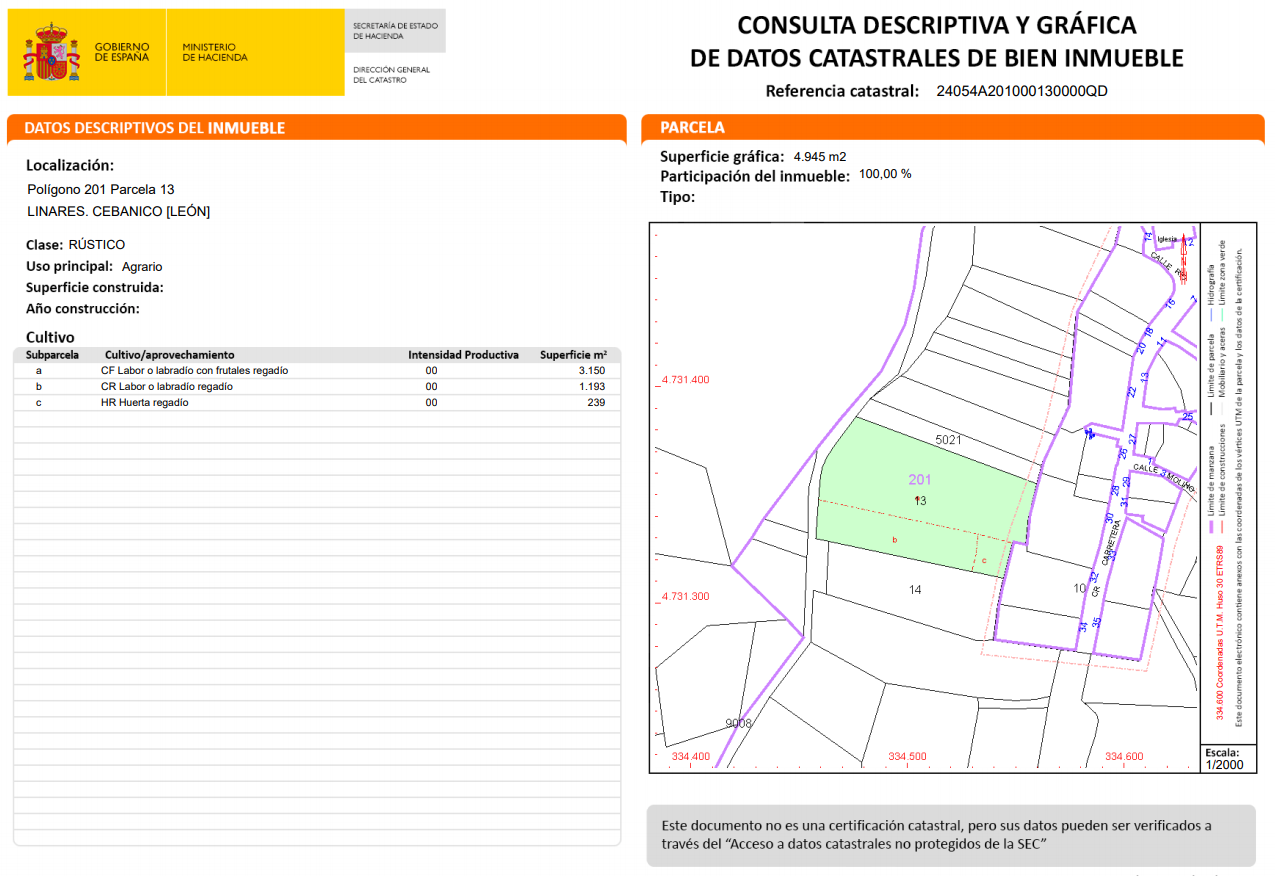Viewport: 1275px width, 876px height.
Task: Click the 'DATOS DESCRIPTIVOS DEL INMUEBLE' section header
Action: click(155, 128)
